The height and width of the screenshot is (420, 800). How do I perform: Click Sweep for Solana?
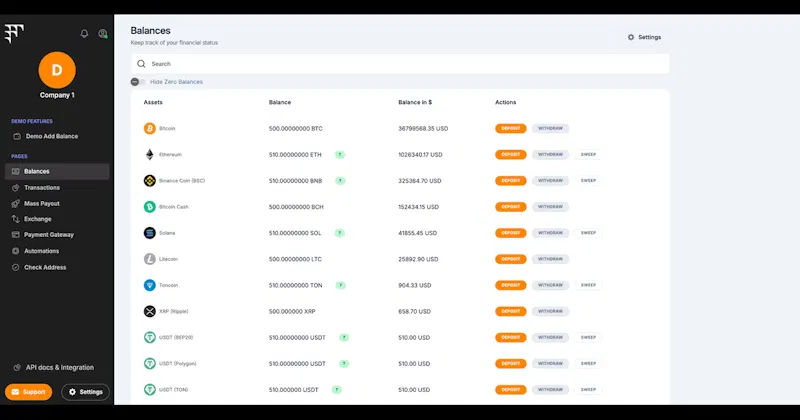(x=588, y=233)
